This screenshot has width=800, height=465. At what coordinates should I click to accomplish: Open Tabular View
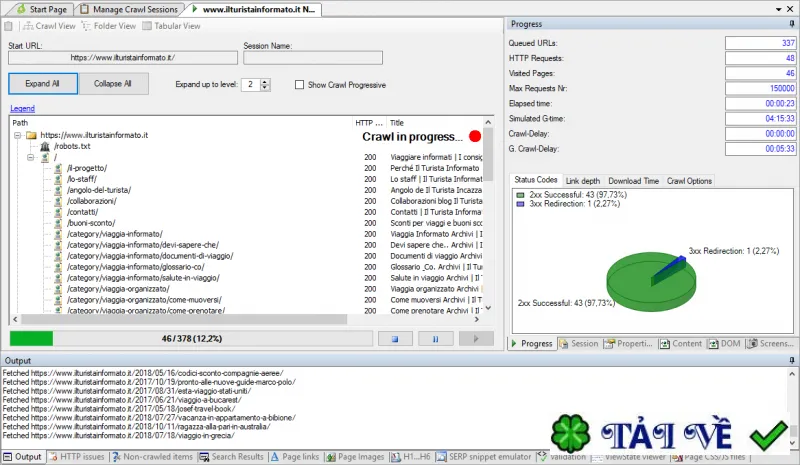click(x=171, y=26)
